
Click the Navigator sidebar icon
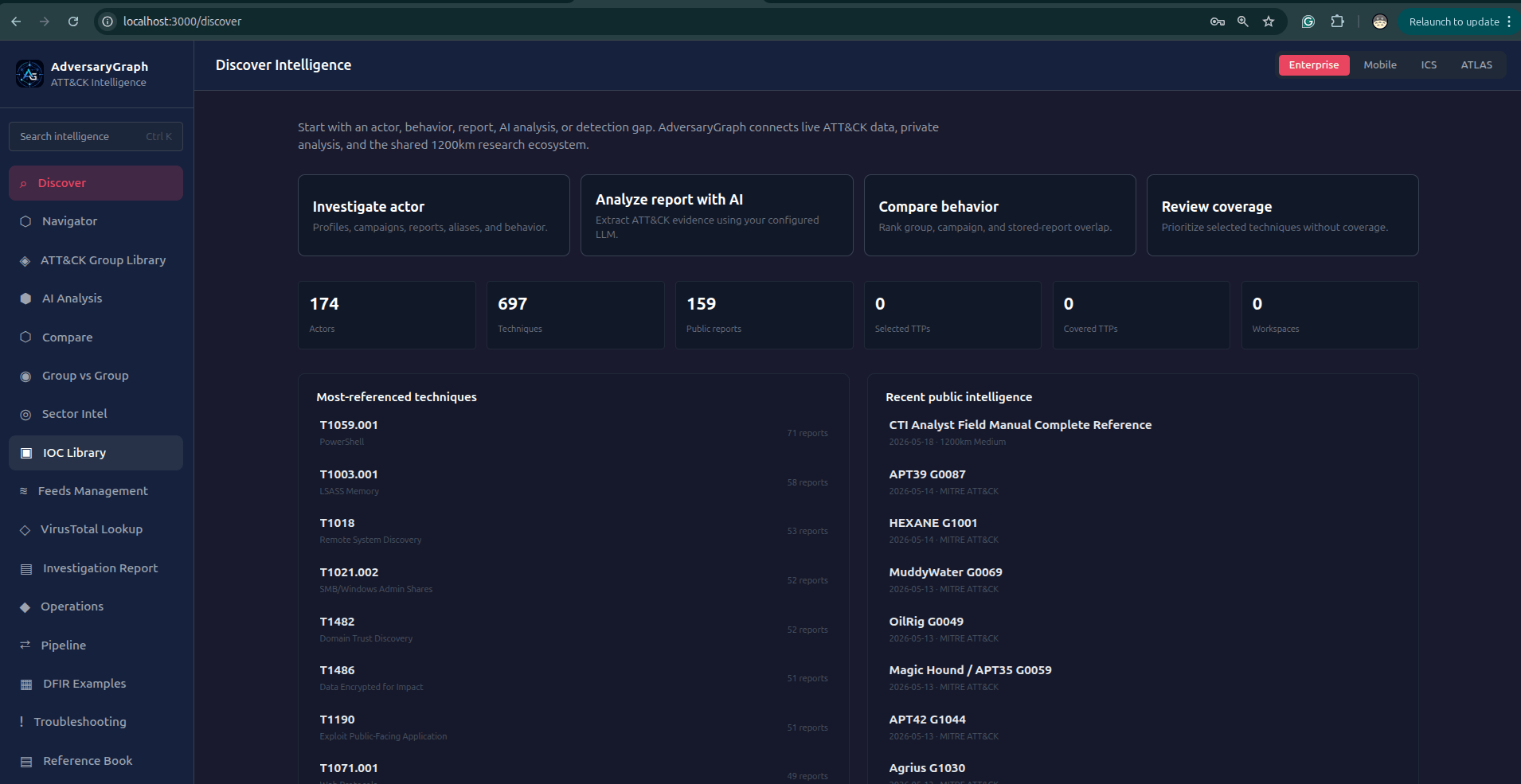pos(25,221)
